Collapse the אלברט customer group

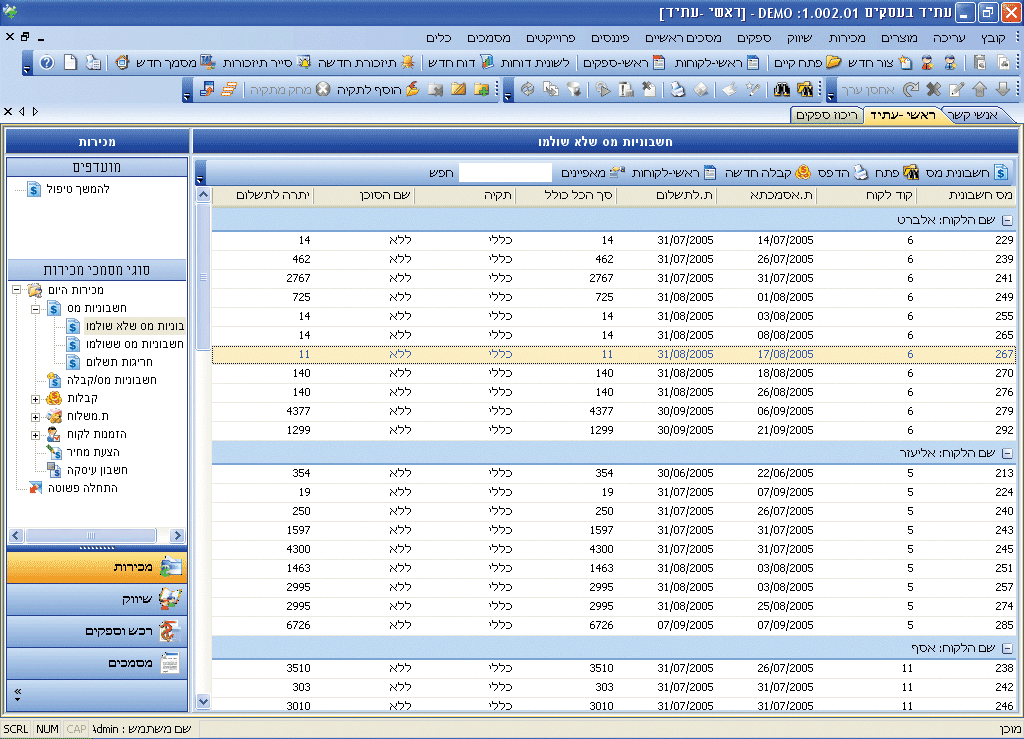pos(1007,221)
